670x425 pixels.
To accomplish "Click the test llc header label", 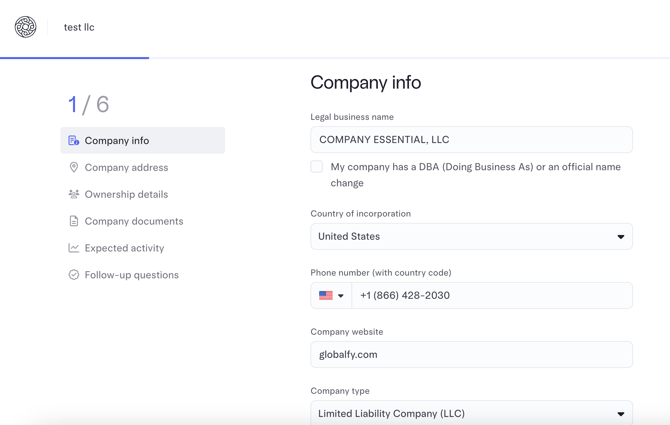I will pos(79,27).
